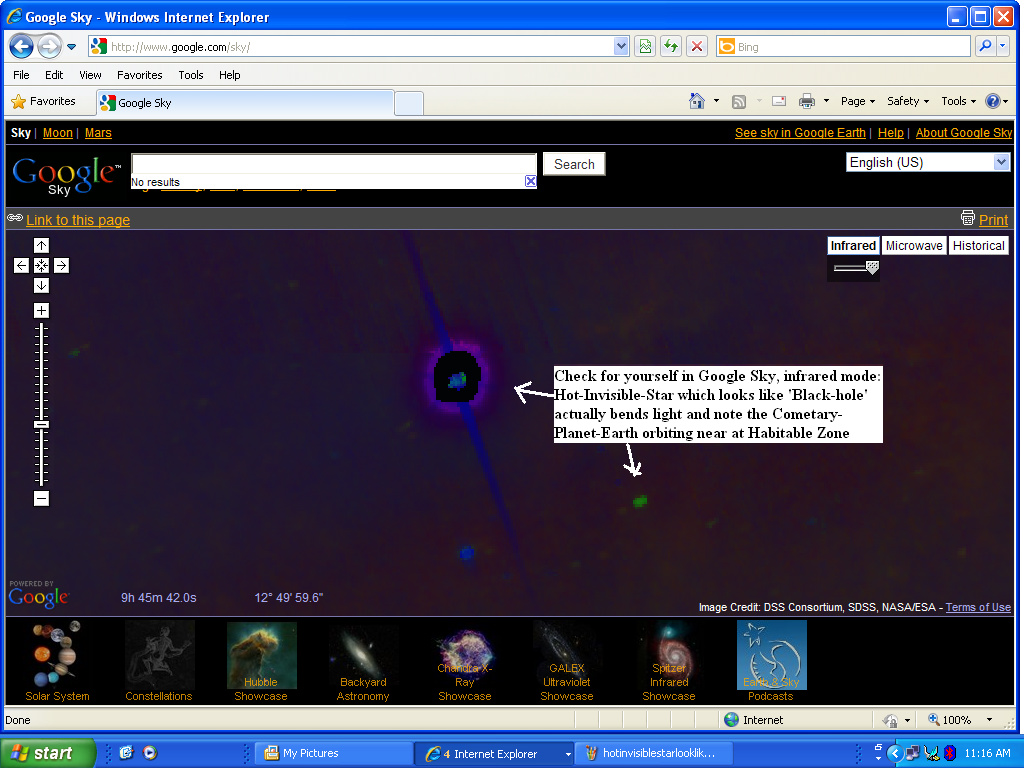The image size is (1024, 768).
Task: Expand the address bar URL dropdown
Action: pyautogui.click(x=621, y=46)
